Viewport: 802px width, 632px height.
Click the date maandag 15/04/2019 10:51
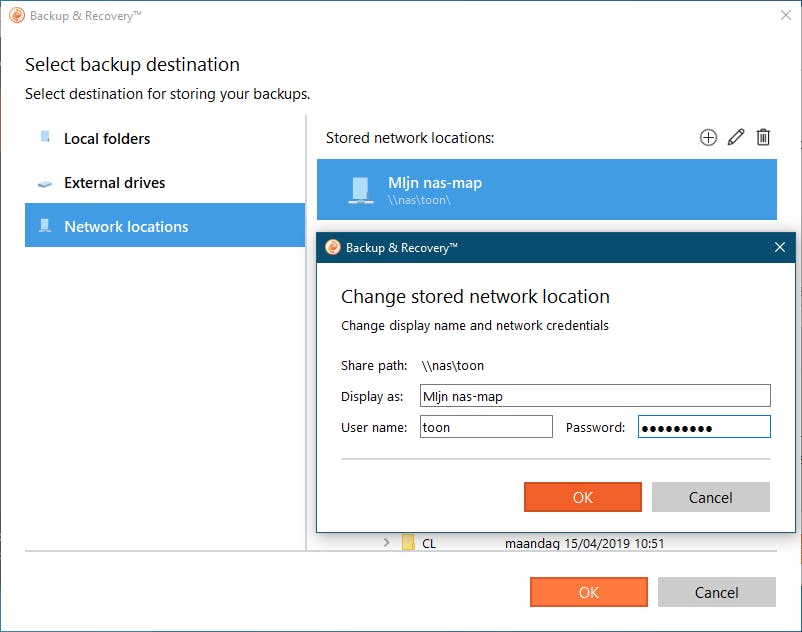(584, 543)
